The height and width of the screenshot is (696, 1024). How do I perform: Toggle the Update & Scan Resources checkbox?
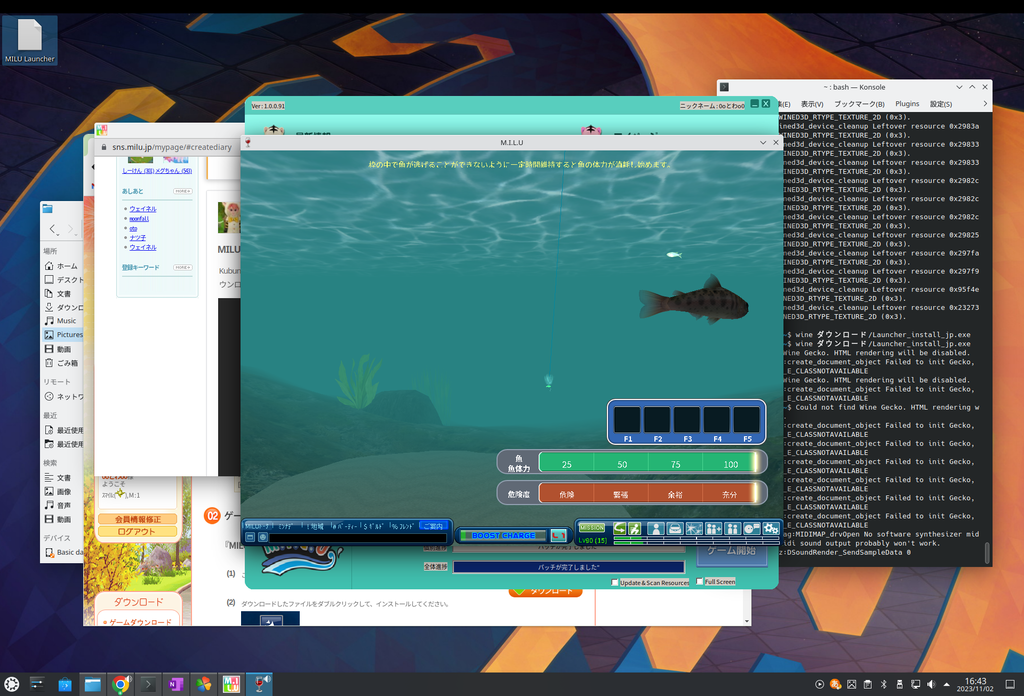615,582
